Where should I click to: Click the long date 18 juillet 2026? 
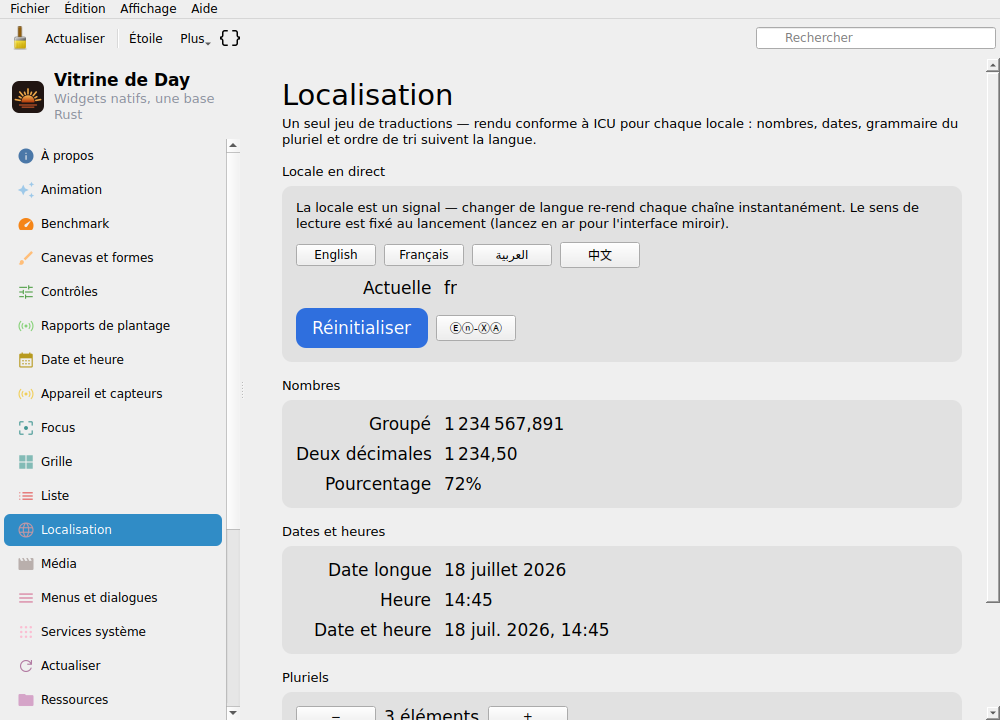click(x=505, y=570)
